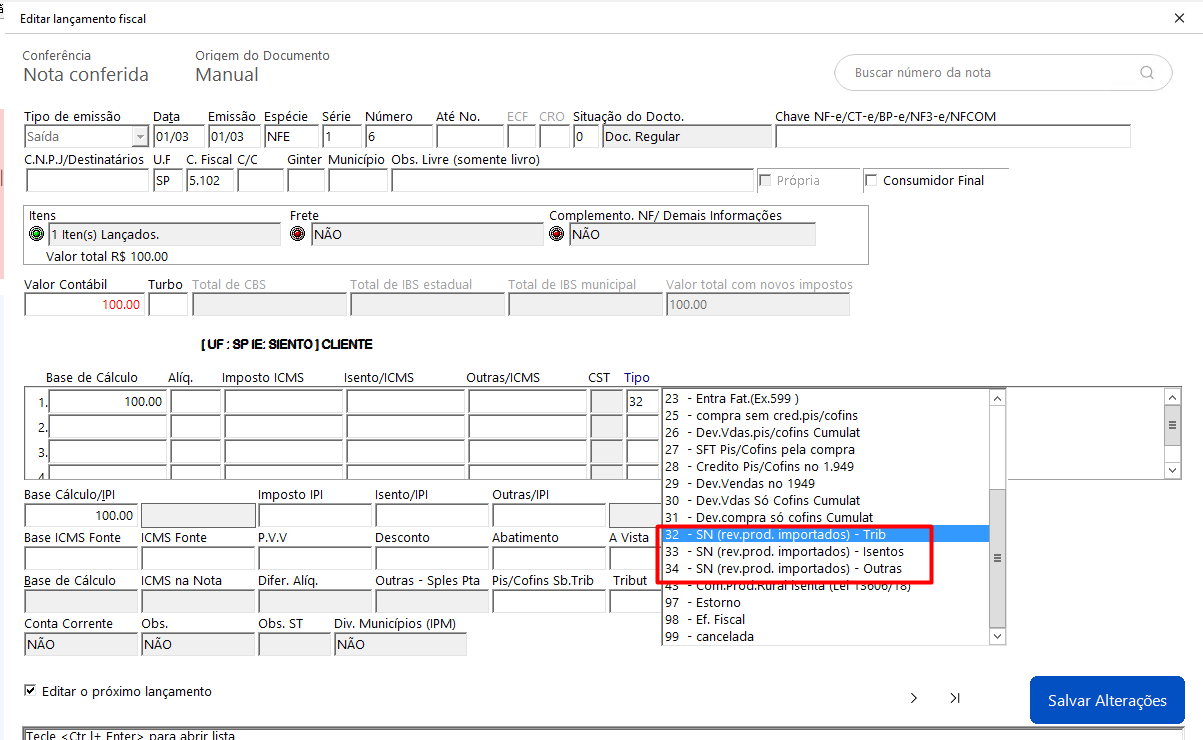Click the ICMS grid scroll up arrow
This screenshot has height=740, width=1203.
point(1174,397)
